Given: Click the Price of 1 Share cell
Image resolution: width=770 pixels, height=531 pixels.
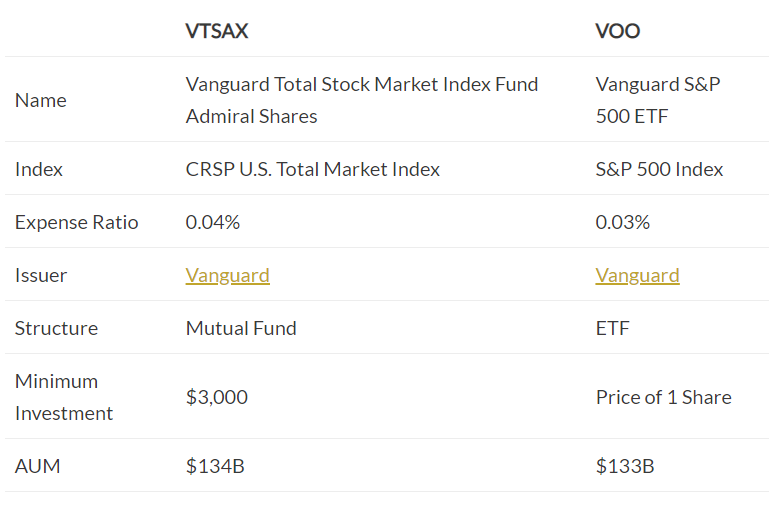Looking at the screenshot, I should click(x=663, y=397).
